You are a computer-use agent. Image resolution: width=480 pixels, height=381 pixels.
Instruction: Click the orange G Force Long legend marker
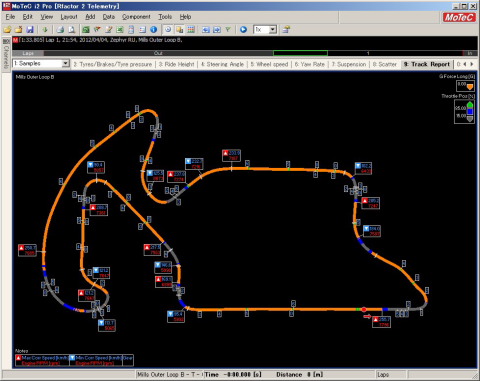coord(470,87)
